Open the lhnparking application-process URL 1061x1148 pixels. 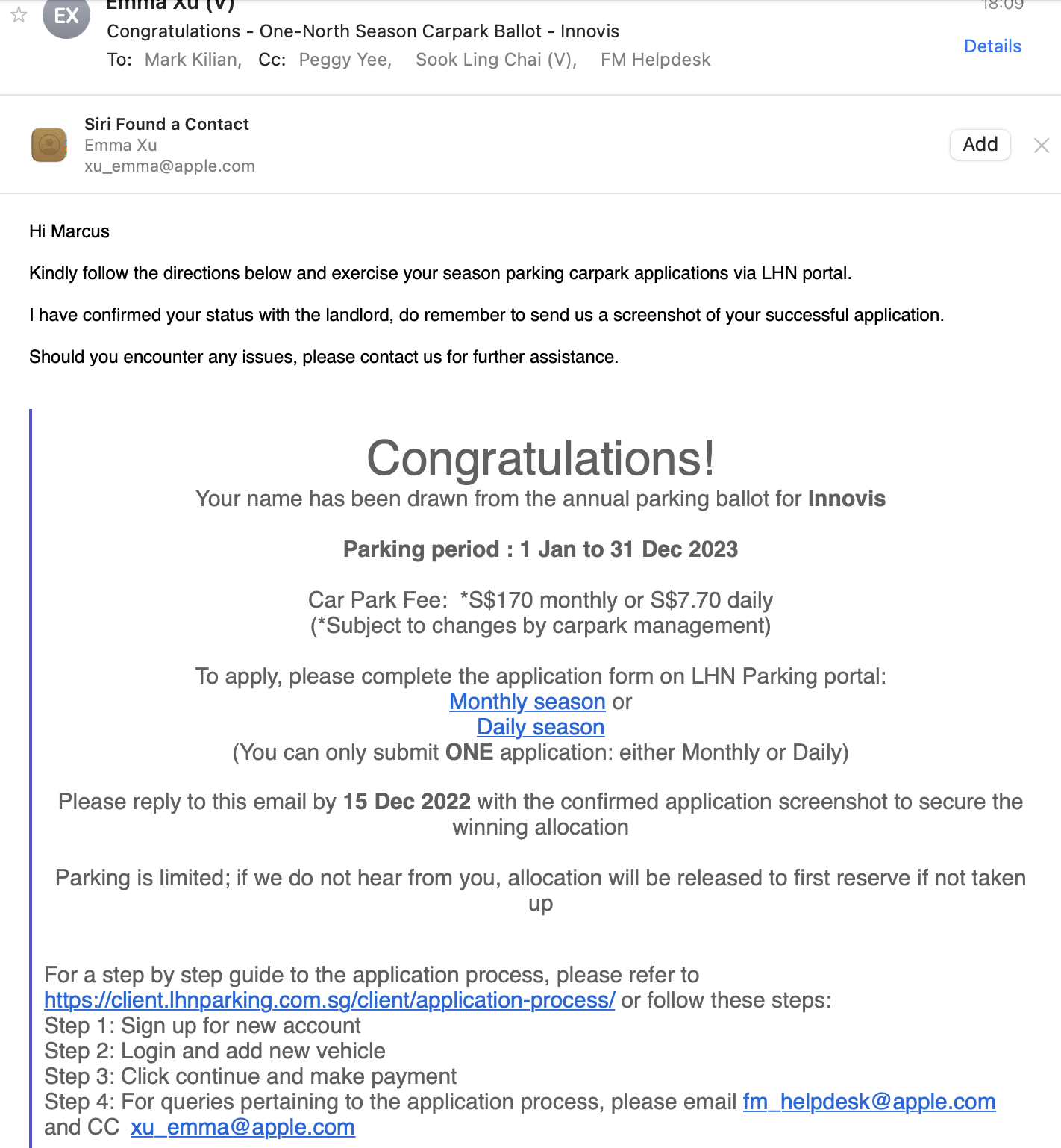click(329, 1000)
